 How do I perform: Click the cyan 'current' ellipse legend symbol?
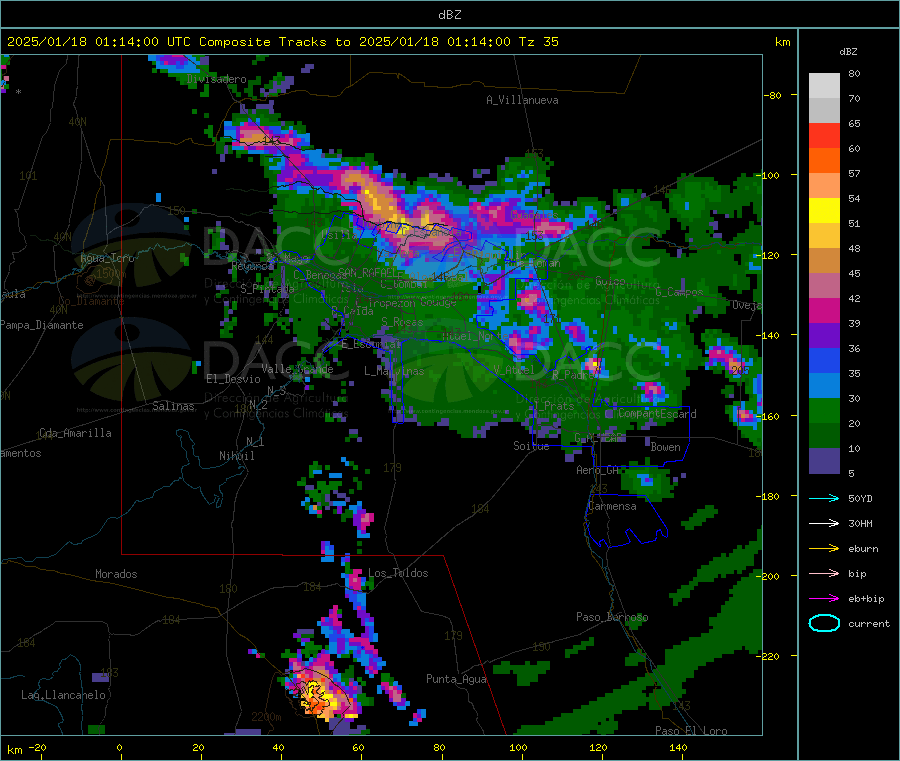coord(824,623)
